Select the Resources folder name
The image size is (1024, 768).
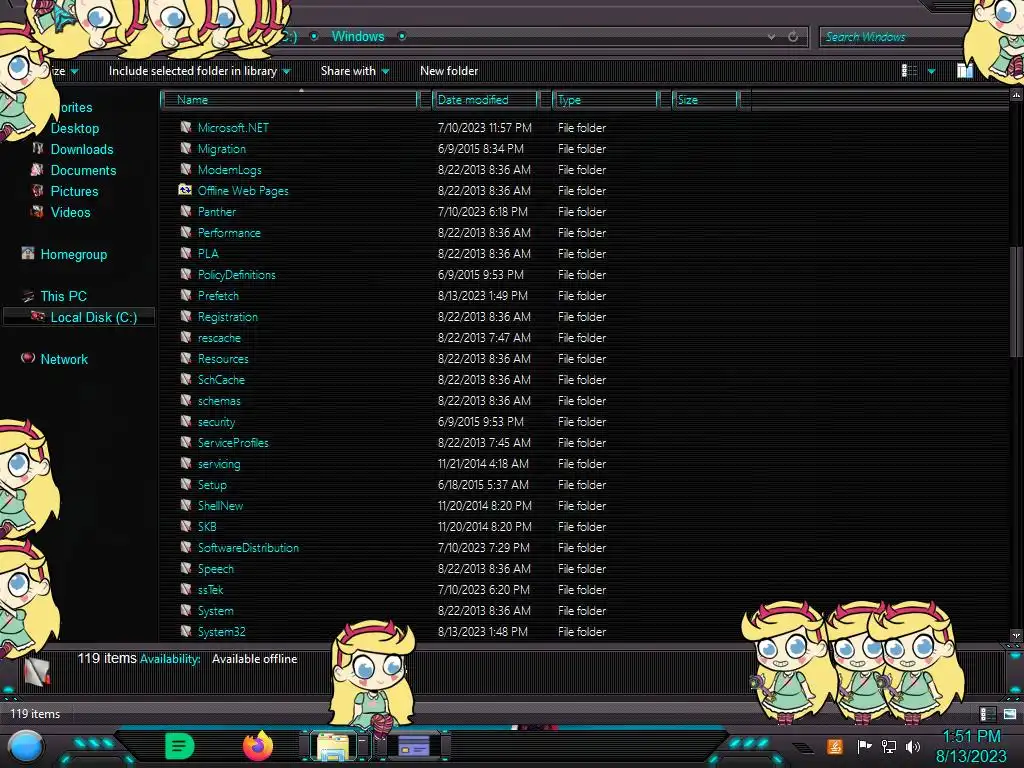[223, 359]
